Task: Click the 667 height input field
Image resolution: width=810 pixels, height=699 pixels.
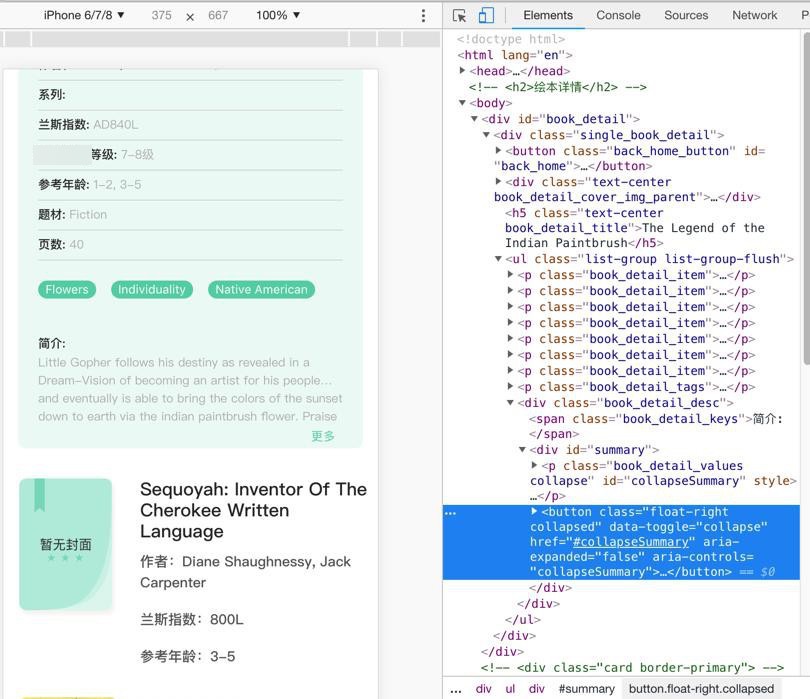Action: point(218,15)
